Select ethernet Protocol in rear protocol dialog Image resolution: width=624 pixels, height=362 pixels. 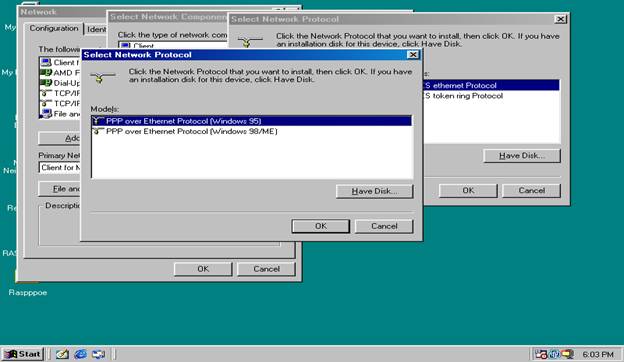(x=492, y=85)
